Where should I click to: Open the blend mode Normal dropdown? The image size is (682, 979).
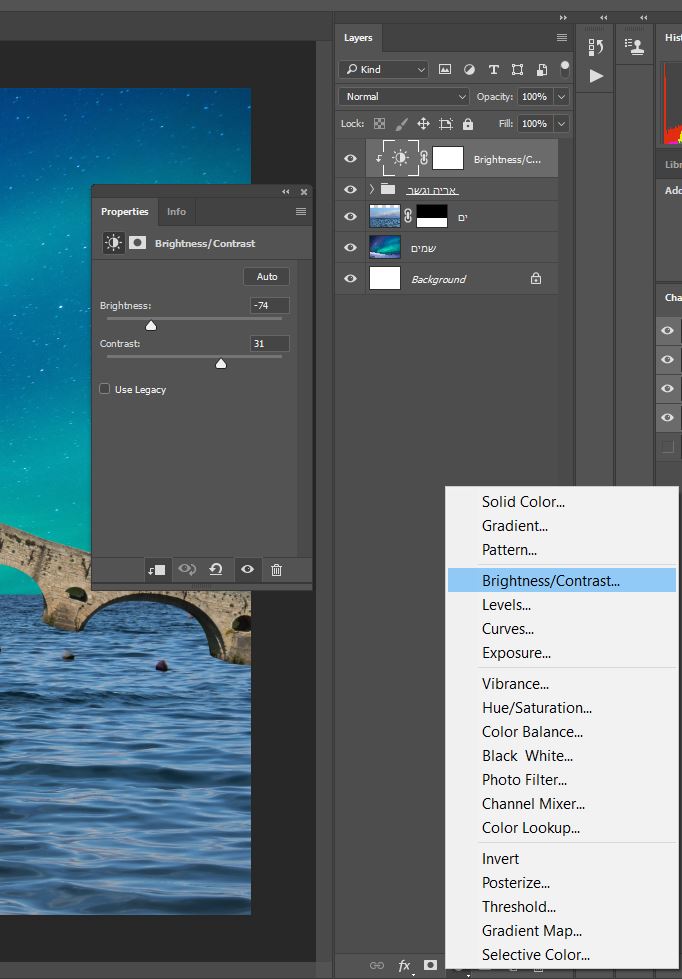point(403,97)
